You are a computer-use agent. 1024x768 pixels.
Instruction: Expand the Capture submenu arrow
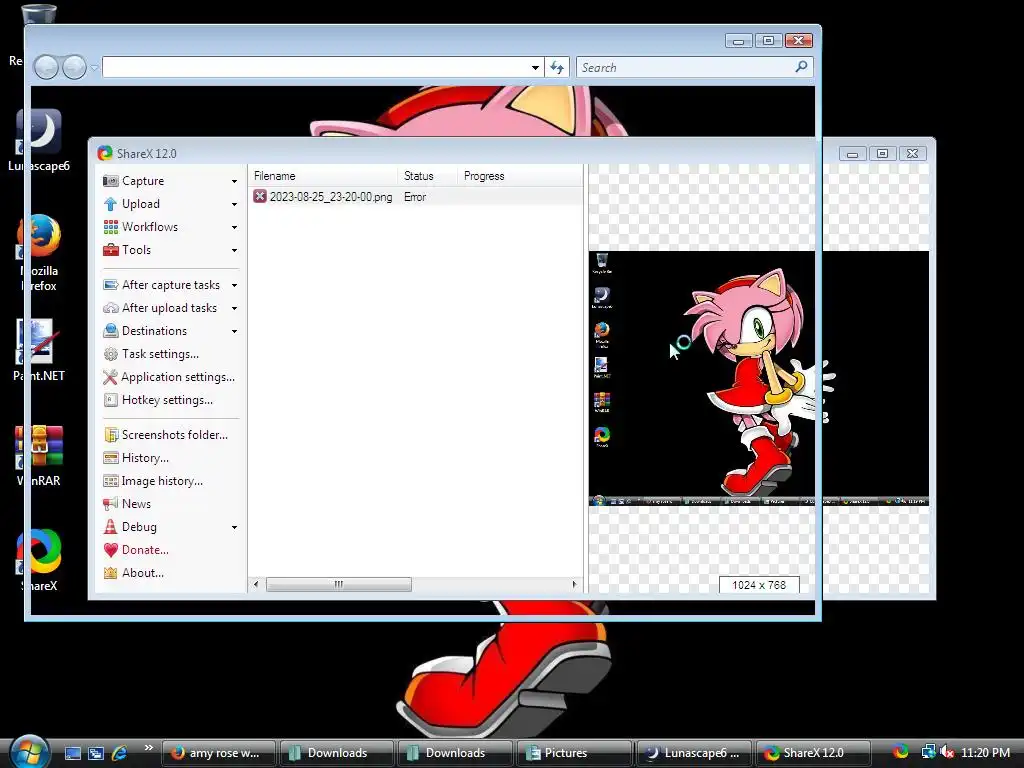234,182
